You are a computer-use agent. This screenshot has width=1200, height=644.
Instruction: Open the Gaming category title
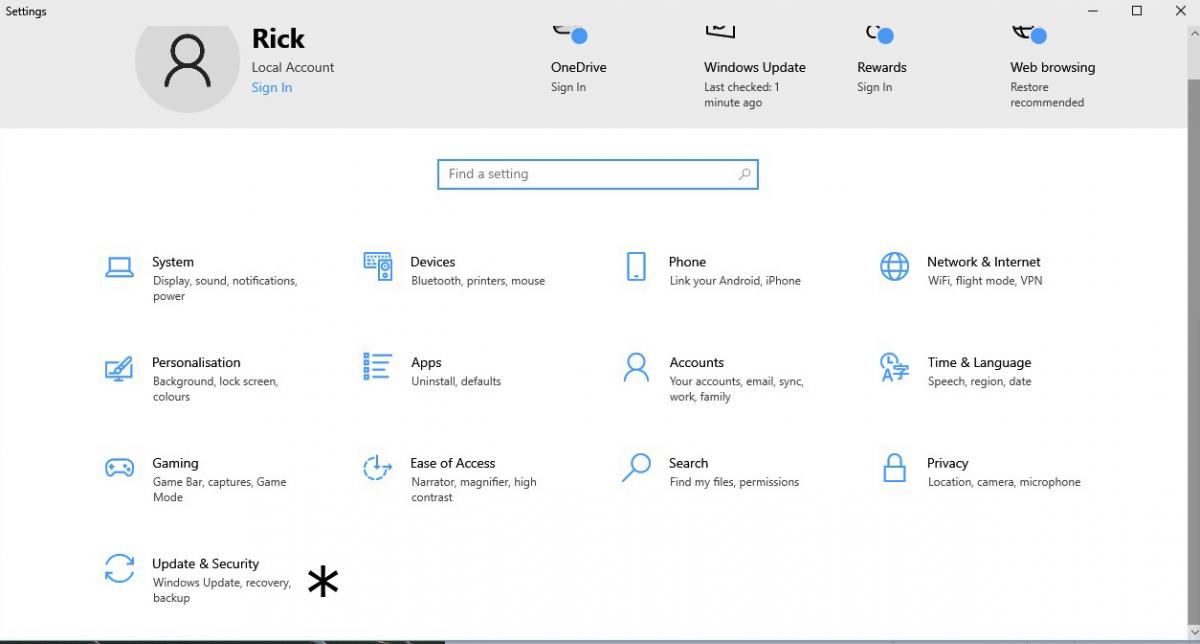[x=175, y=464]
